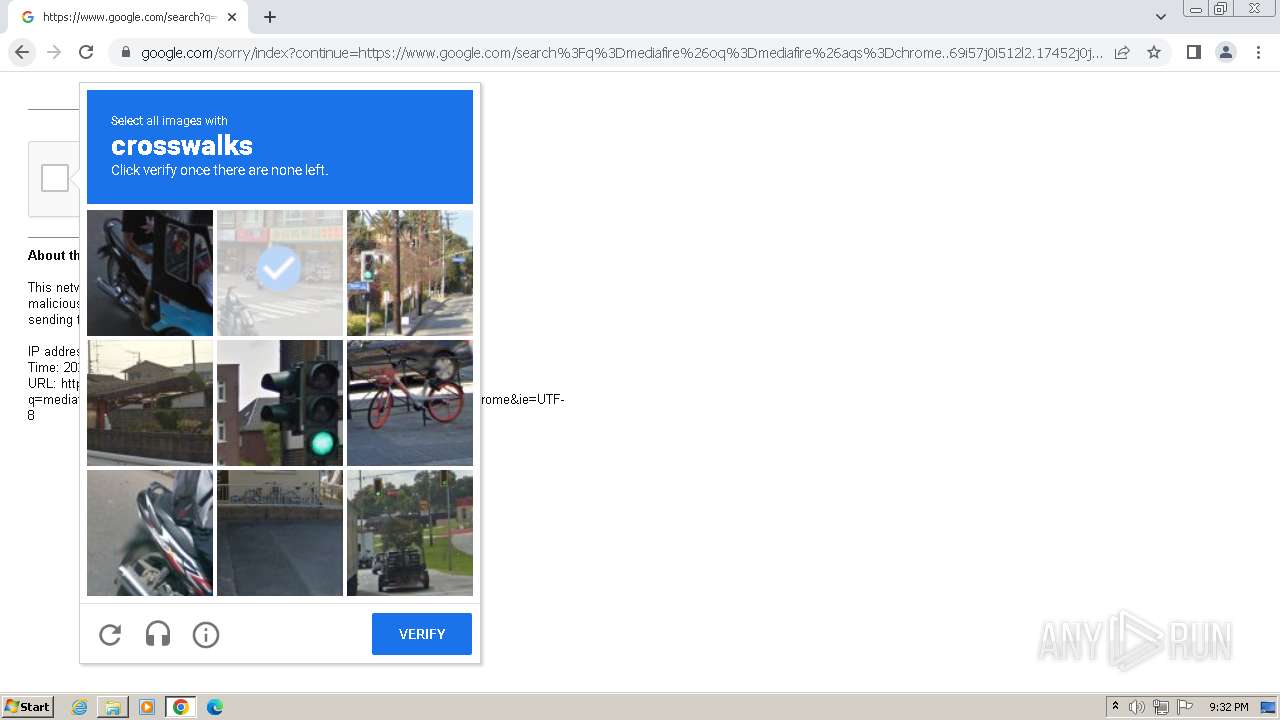Select the motorcycle sidecar image tile
Viewport: 1280px width, 720px height.
click(150, 273)
